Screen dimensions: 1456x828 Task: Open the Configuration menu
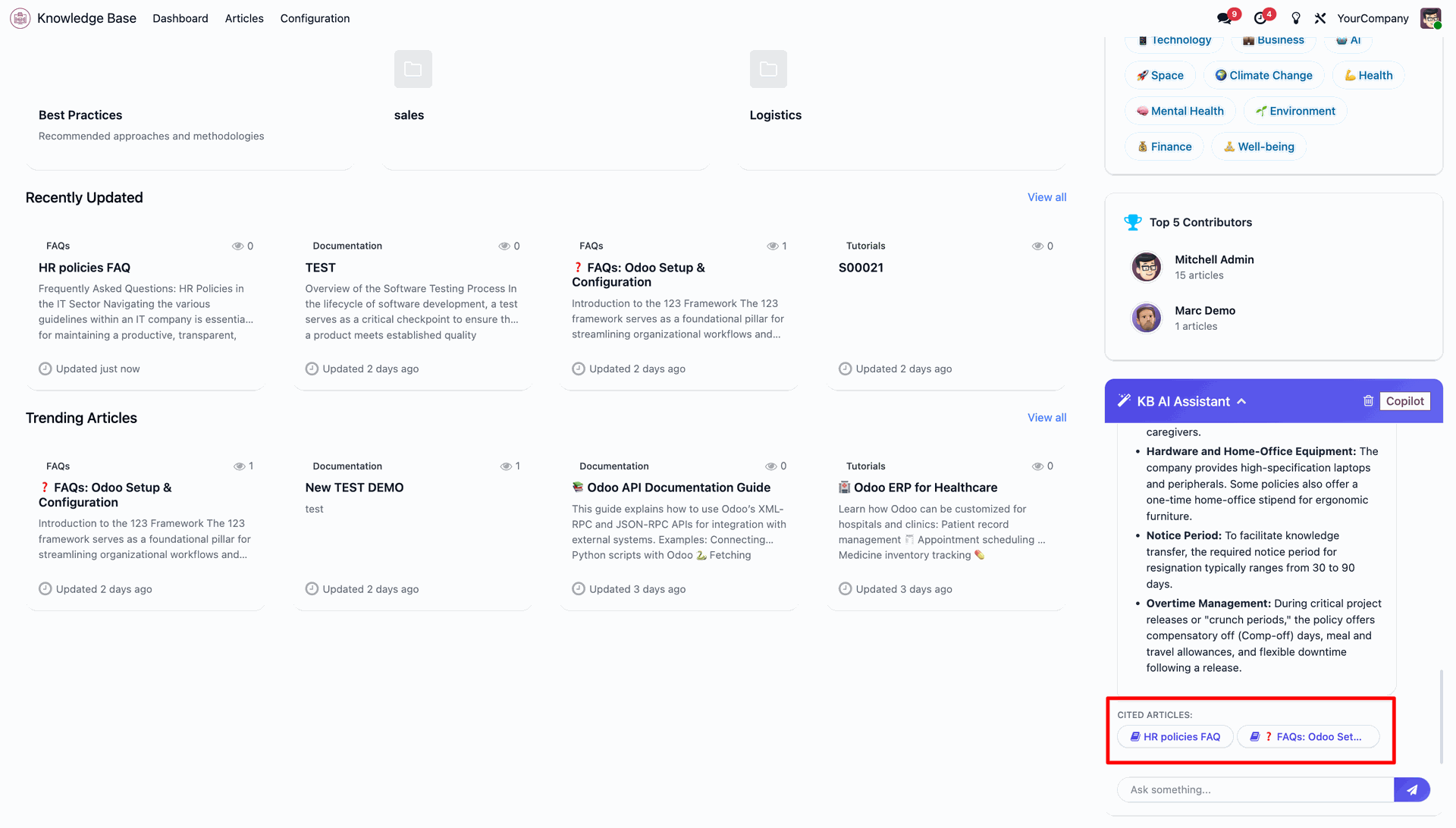coord(315,18)
